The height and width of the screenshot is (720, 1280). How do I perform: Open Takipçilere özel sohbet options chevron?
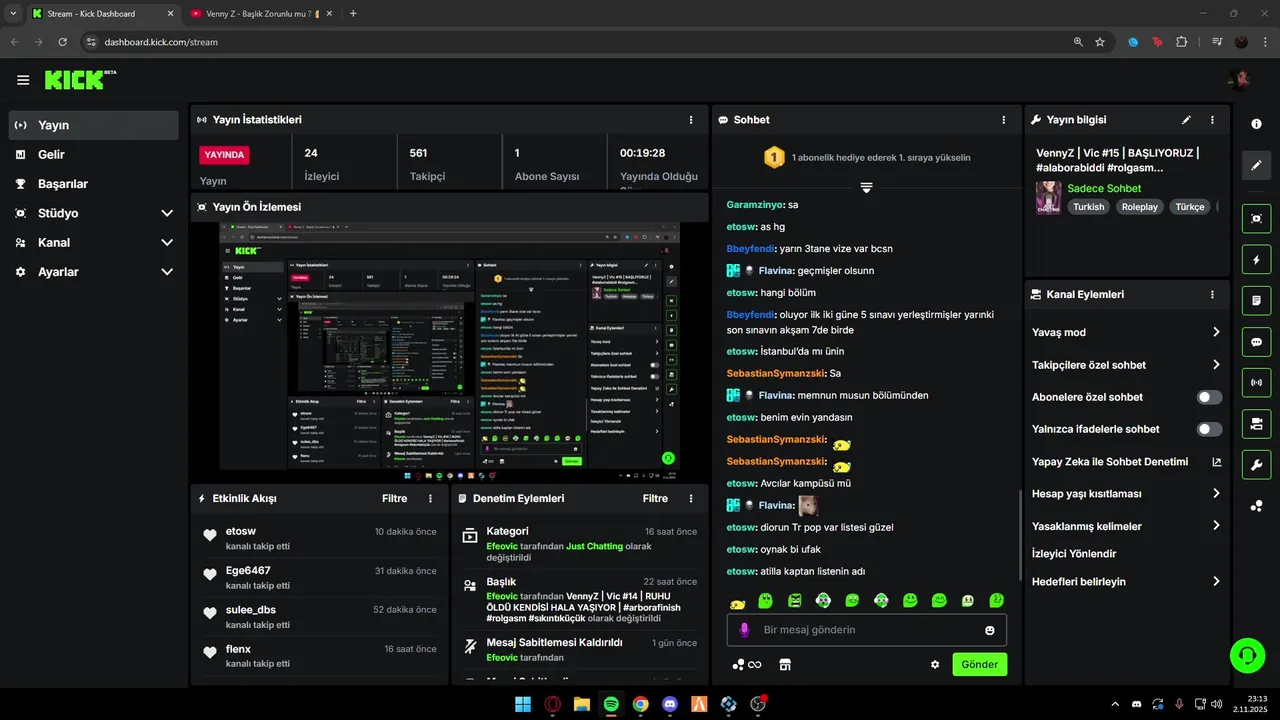tap(1216, 365)
